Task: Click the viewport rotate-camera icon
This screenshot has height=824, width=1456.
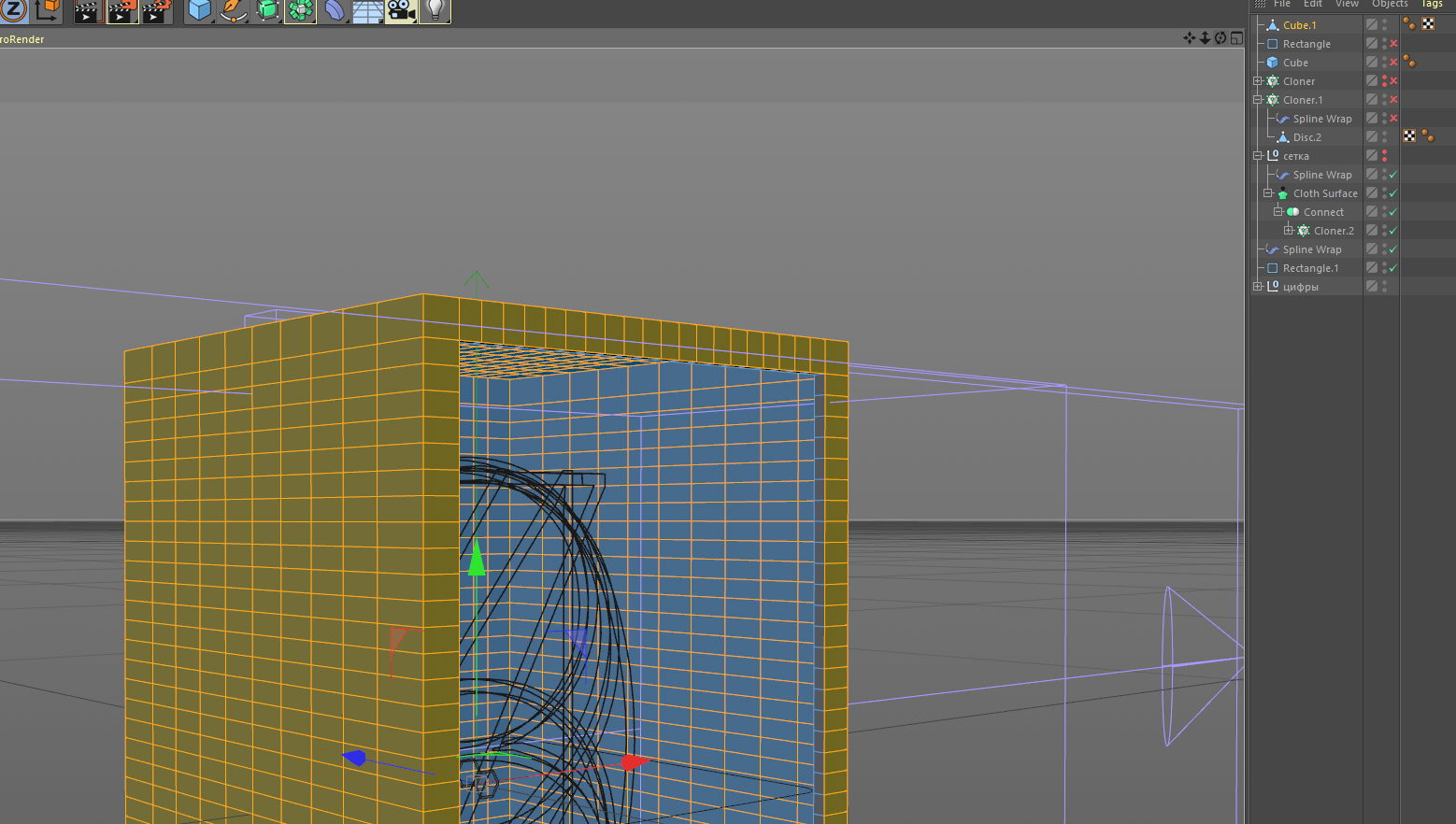Action: point(1220,38)
